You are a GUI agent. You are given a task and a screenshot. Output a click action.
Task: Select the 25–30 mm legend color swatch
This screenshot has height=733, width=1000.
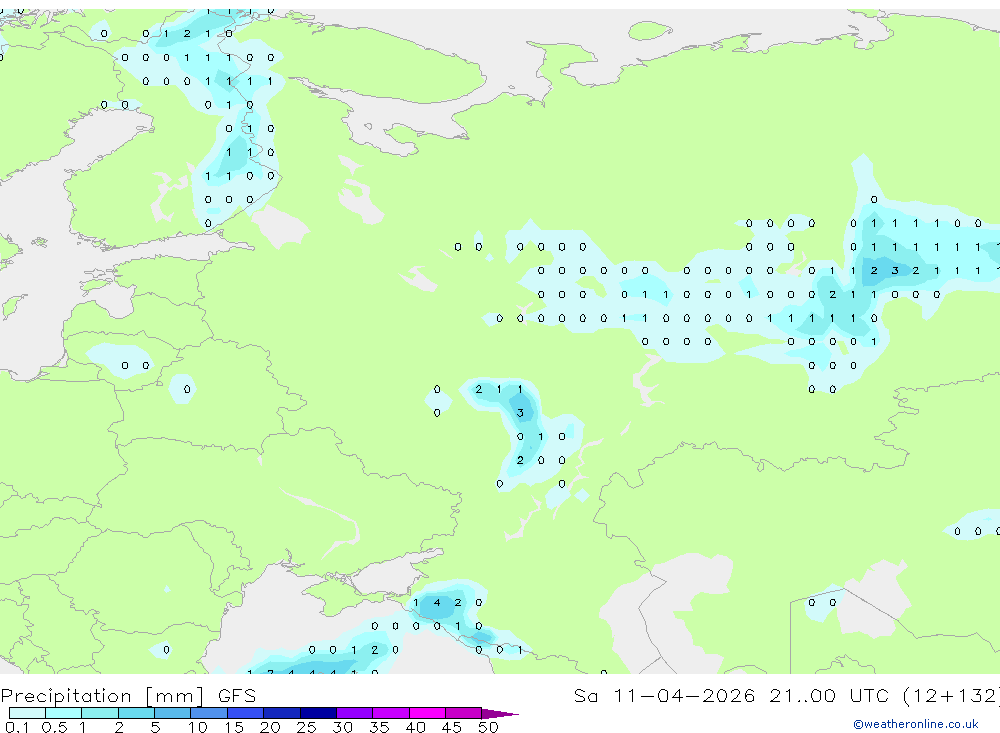tap(318, 713)
